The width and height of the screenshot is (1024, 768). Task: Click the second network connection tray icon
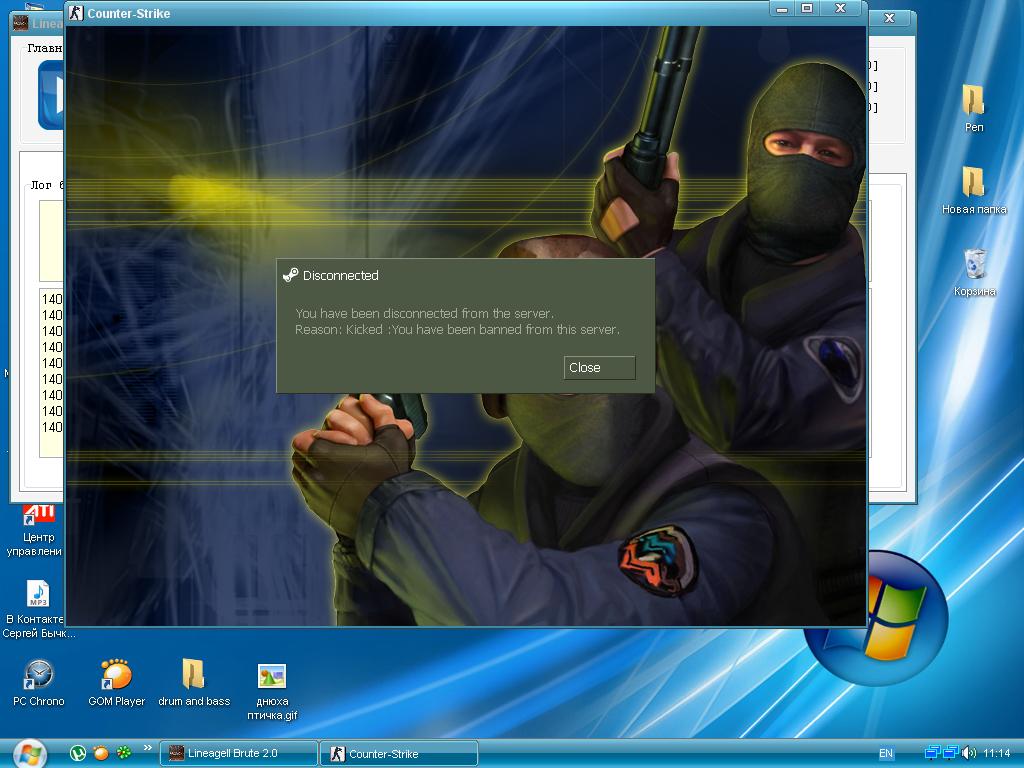click(x=951, y=753)
